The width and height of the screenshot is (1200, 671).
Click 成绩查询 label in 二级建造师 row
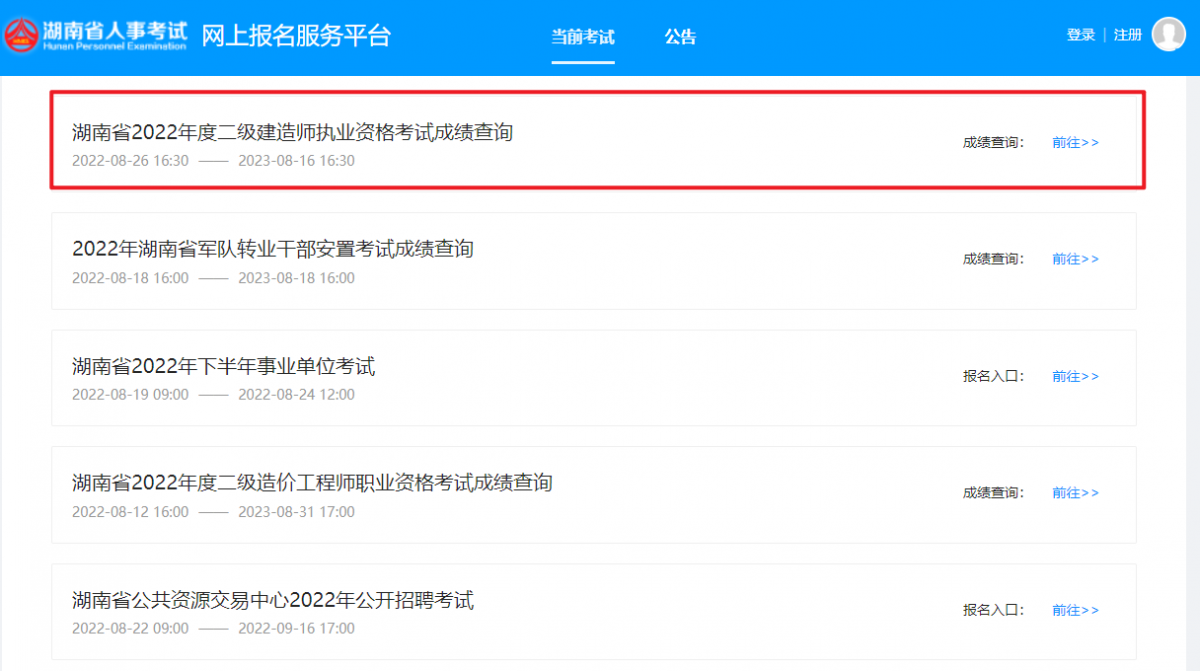coord(993,142)
